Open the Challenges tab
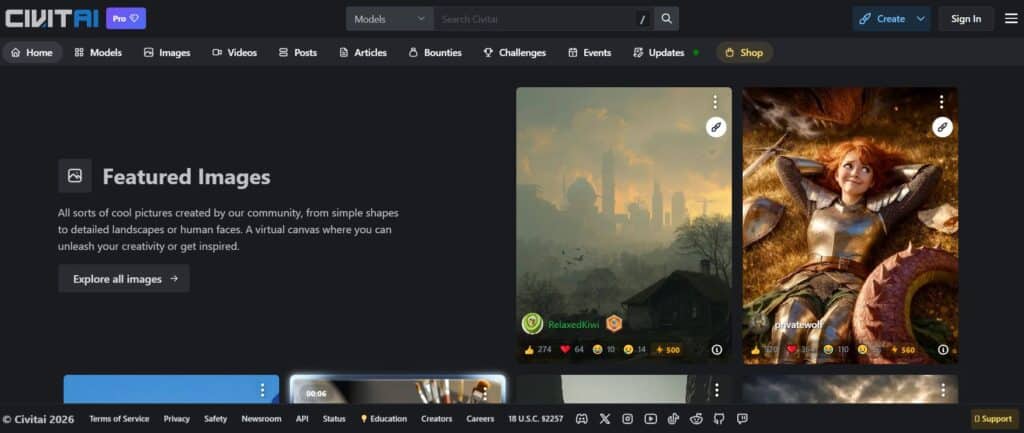 tap(515, 52)
